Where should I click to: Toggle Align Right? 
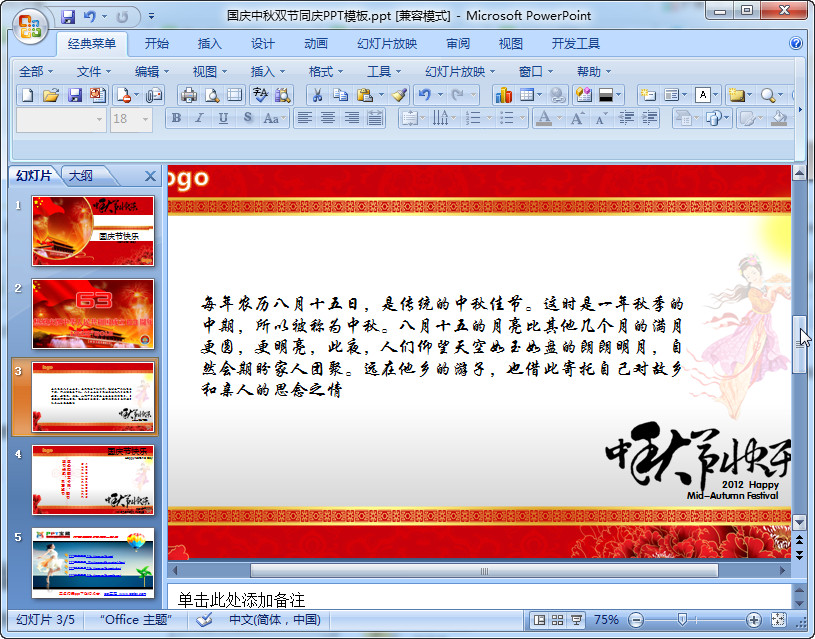(352, 119)
